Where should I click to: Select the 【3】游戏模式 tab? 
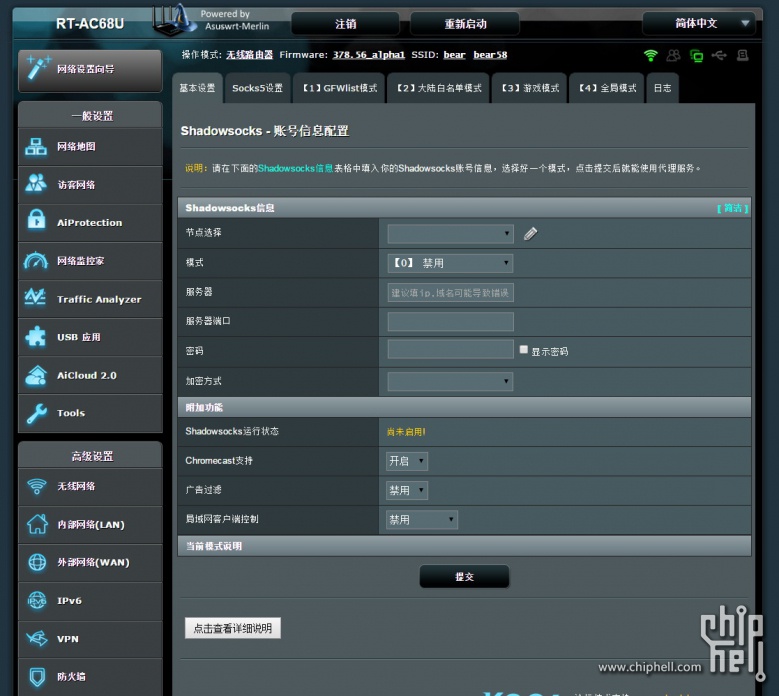coord(530,88)
